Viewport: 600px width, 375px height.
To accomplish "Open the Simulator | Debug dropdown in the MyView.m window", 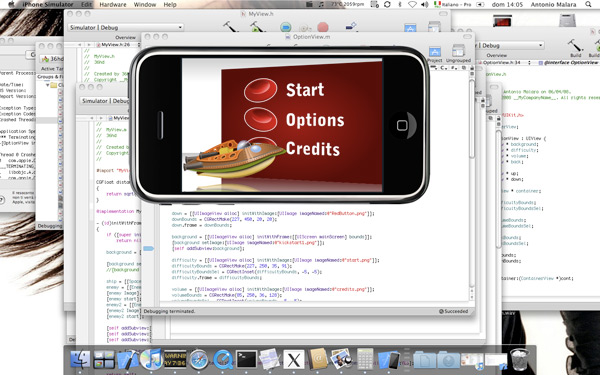I will click(x=104, y=101).
